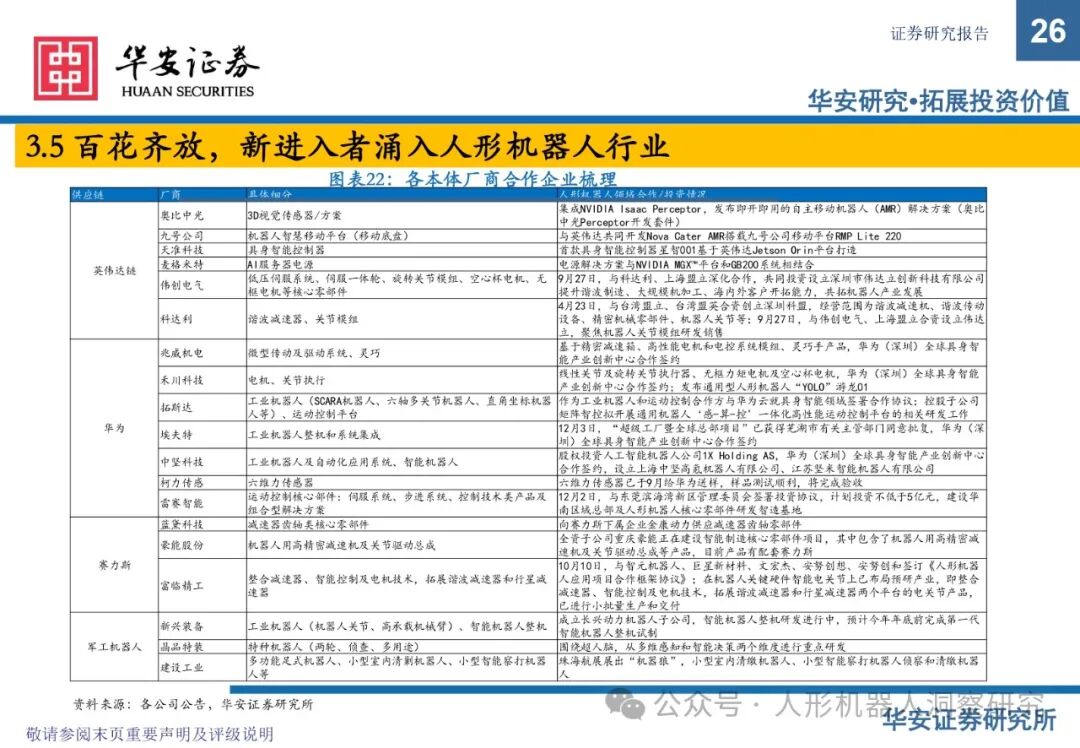1080x748 pixels.
Task: Click the '柯力传感' company cell
Action: pyautogui.click(x=202, y=483)
